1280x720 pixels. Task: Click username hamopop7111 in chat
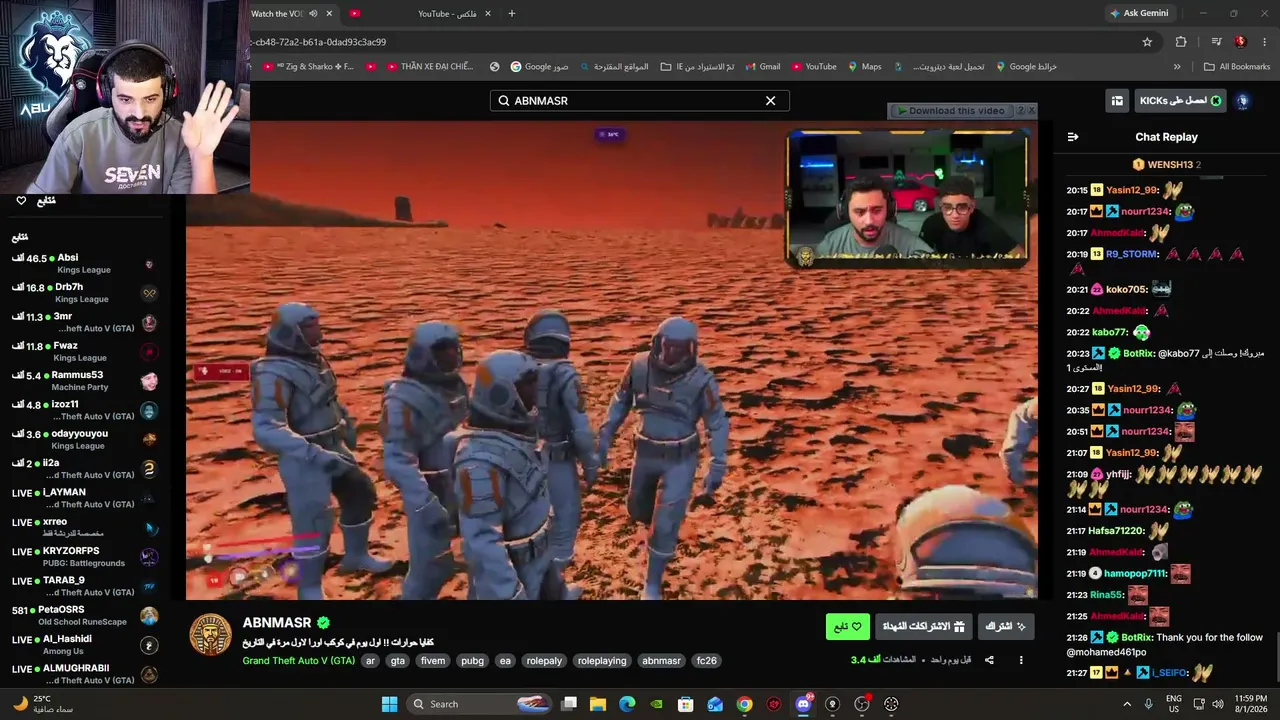1135,574
